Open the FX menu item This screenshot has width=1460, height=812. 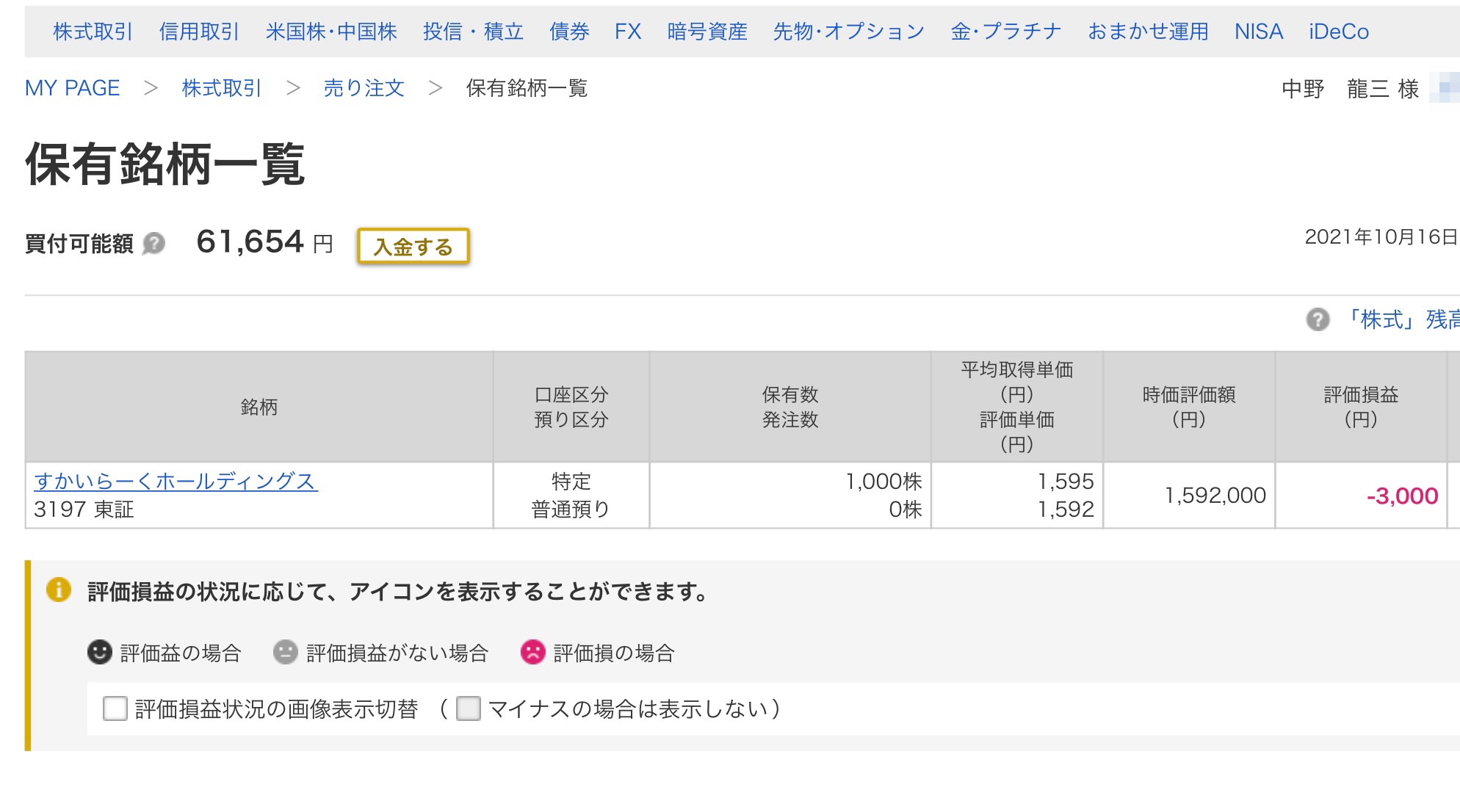628,32
